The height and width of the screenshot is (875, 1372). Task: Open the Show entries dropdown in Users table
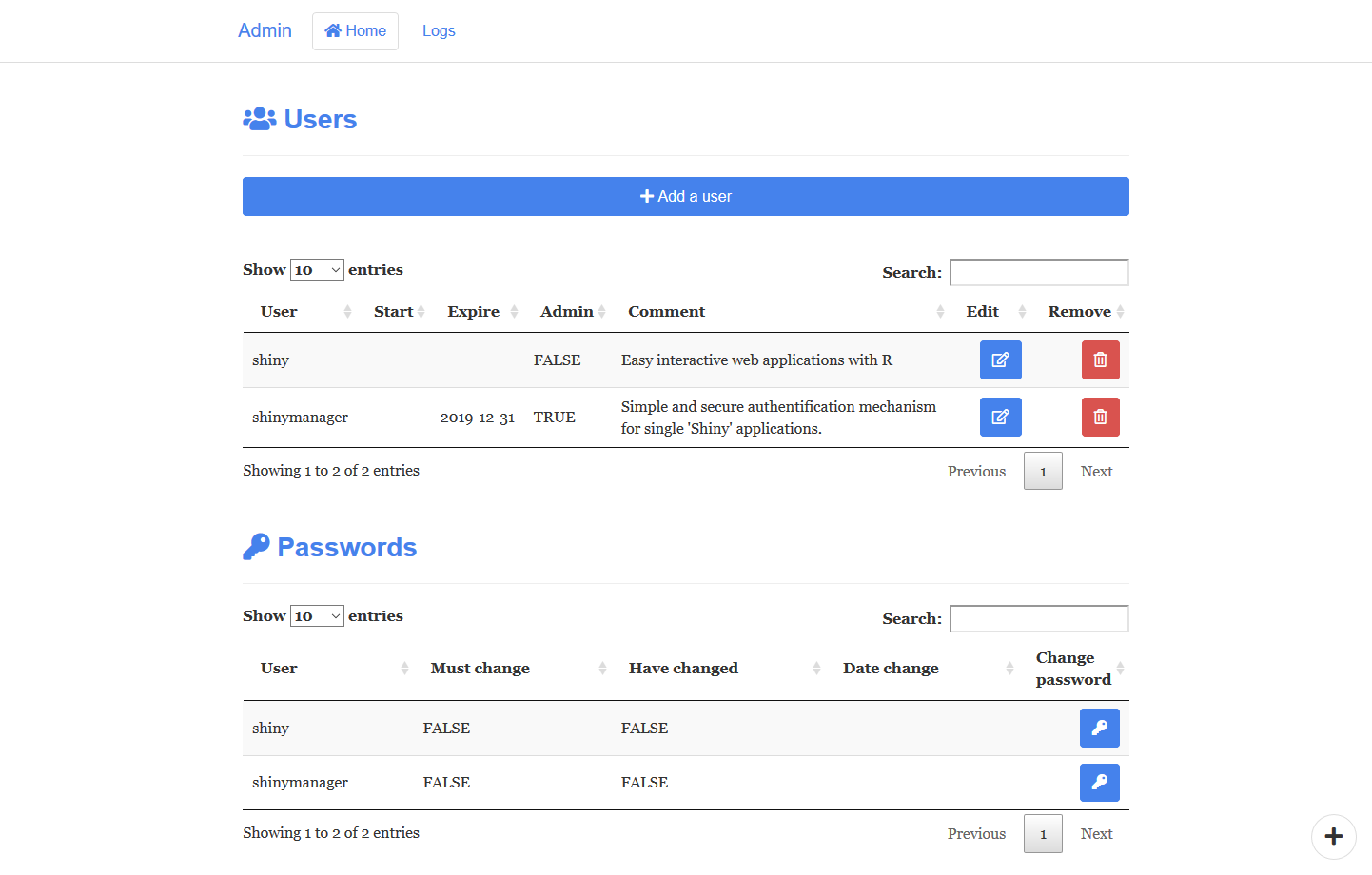click(x=317, y=269)
